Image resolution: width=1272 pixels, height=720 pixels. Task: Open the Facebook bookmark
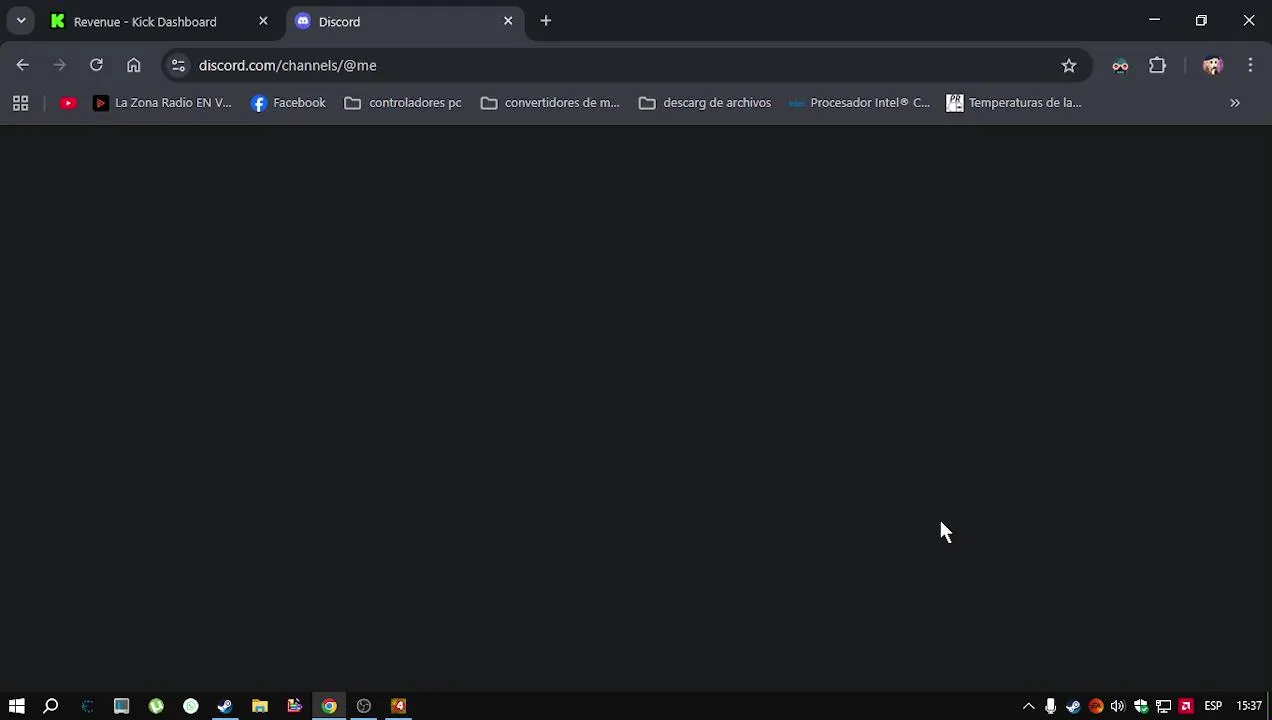288,103
